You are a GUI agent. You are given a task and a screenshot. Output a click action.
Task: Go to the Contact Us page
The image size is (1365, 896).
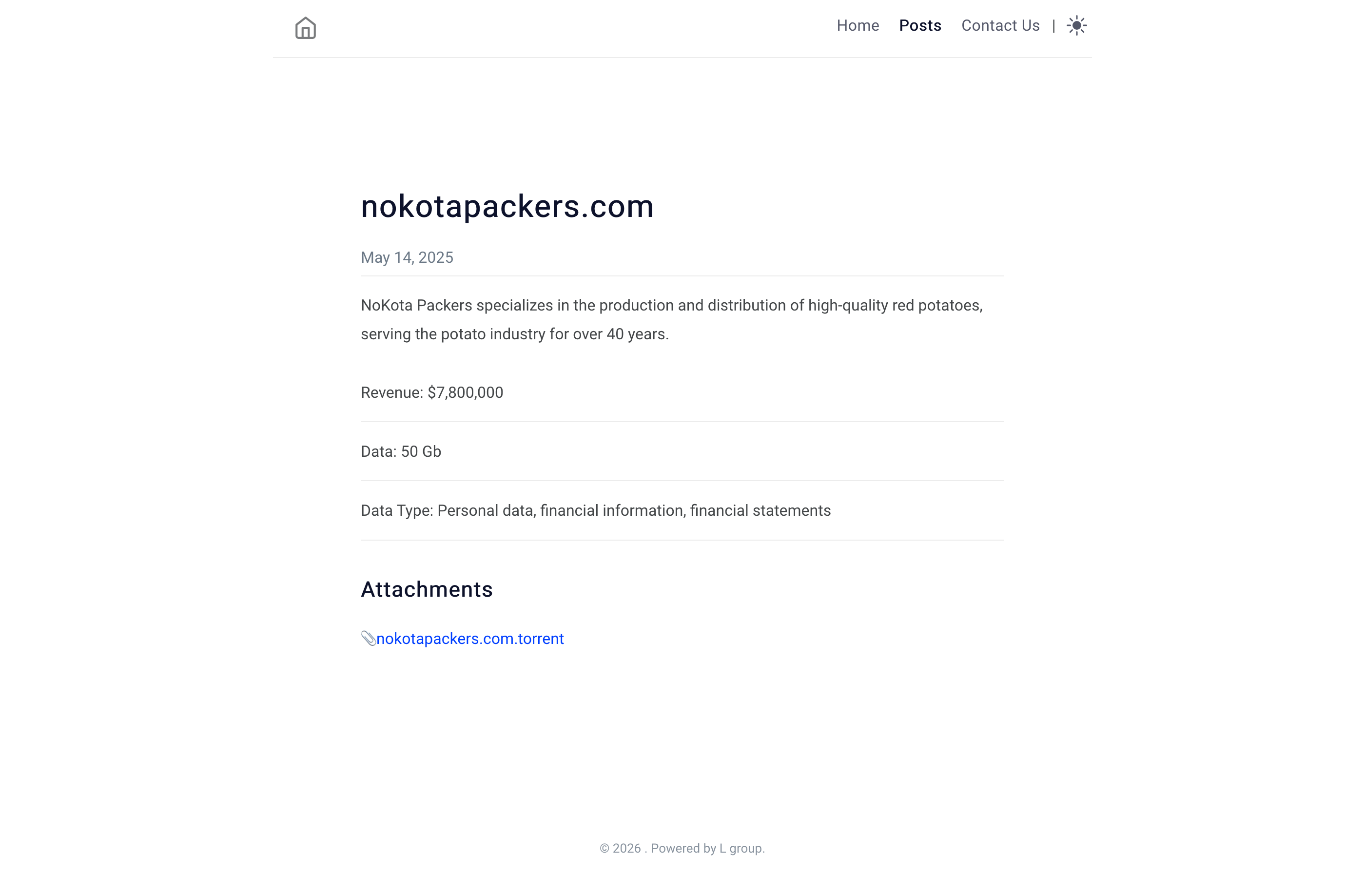click(1000, 25)
